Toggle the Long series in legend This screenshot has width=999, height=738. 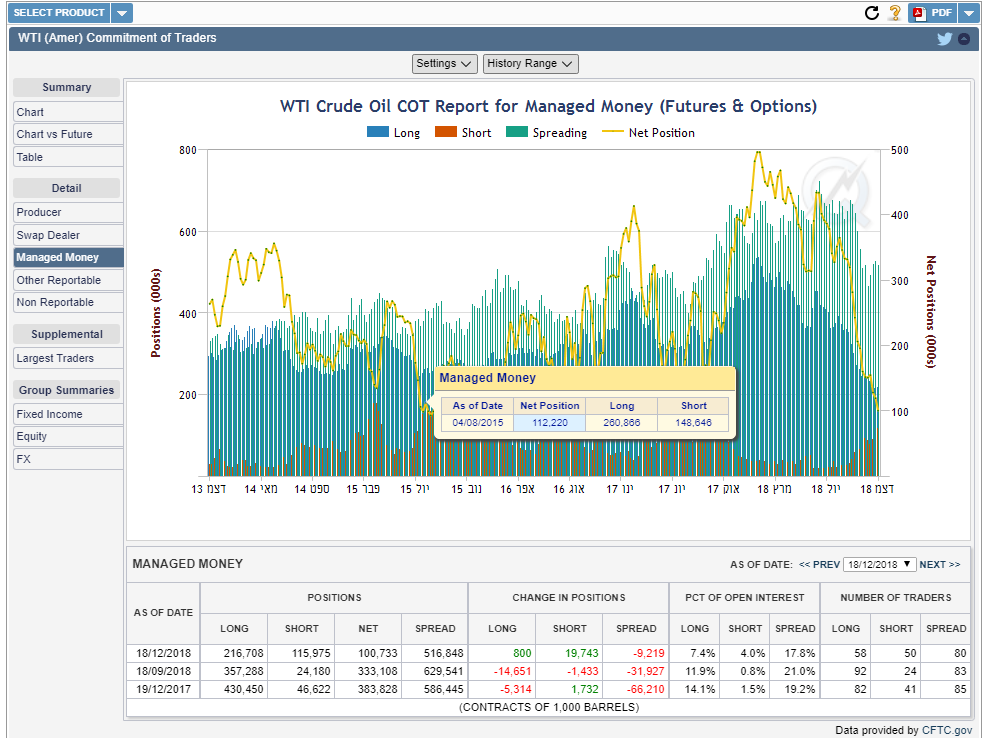[x=394, y=132]
